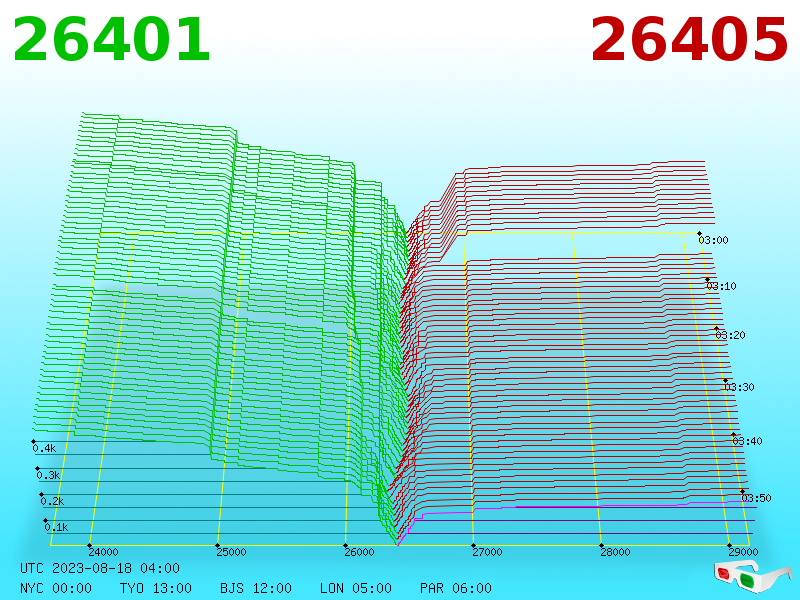Click the 03:50 time axis label
The width and height of the screenshot is (800, 600).
click(x=757, y=498)
